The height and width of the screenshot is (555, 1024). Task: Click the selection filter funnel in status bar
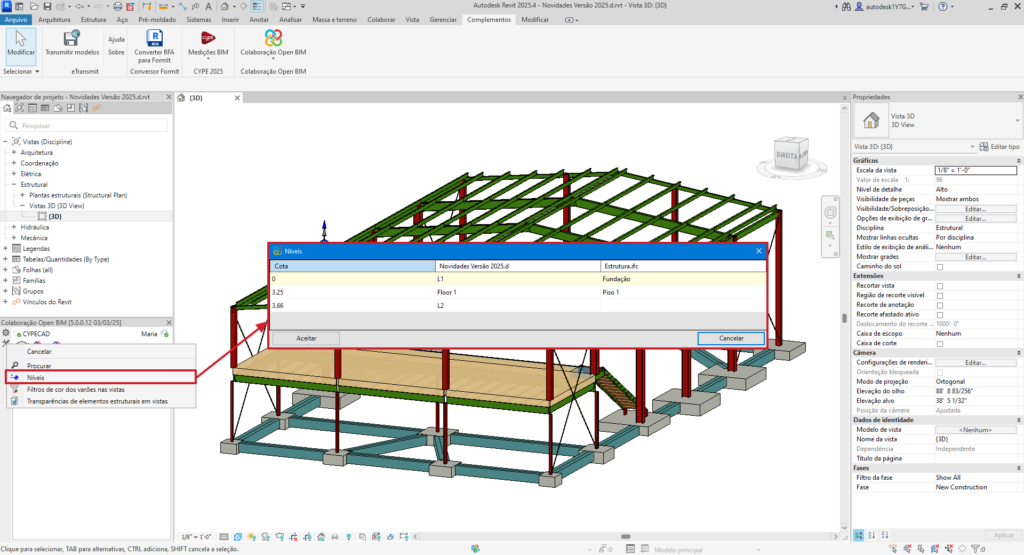[975, 549]
